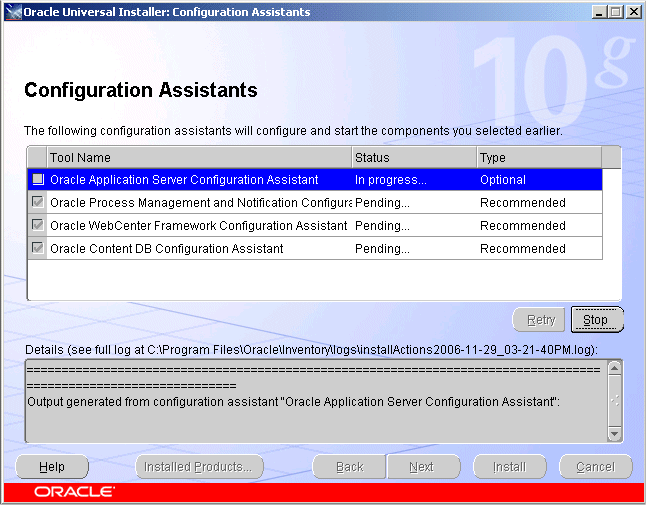The width and height of the screenshot is (646, 505).
Task: Click the installActions log file path text
Action: click(369, 350)
